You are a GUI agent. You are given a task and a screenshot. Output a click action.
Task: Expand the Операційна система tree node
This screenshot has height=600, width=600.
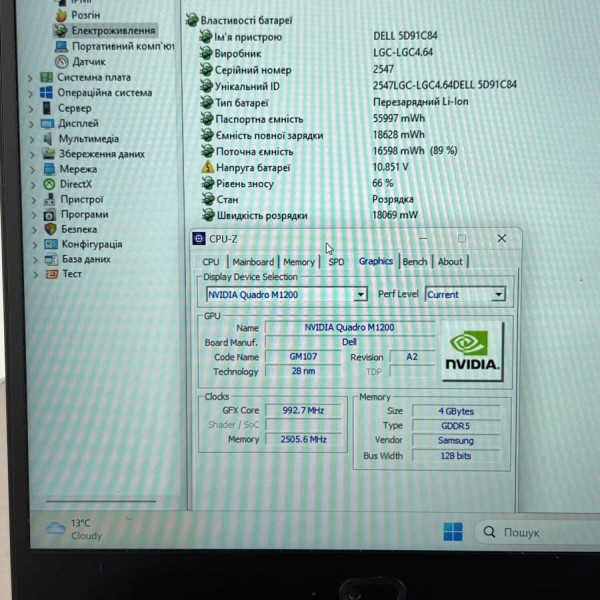(x=31, y=93)
